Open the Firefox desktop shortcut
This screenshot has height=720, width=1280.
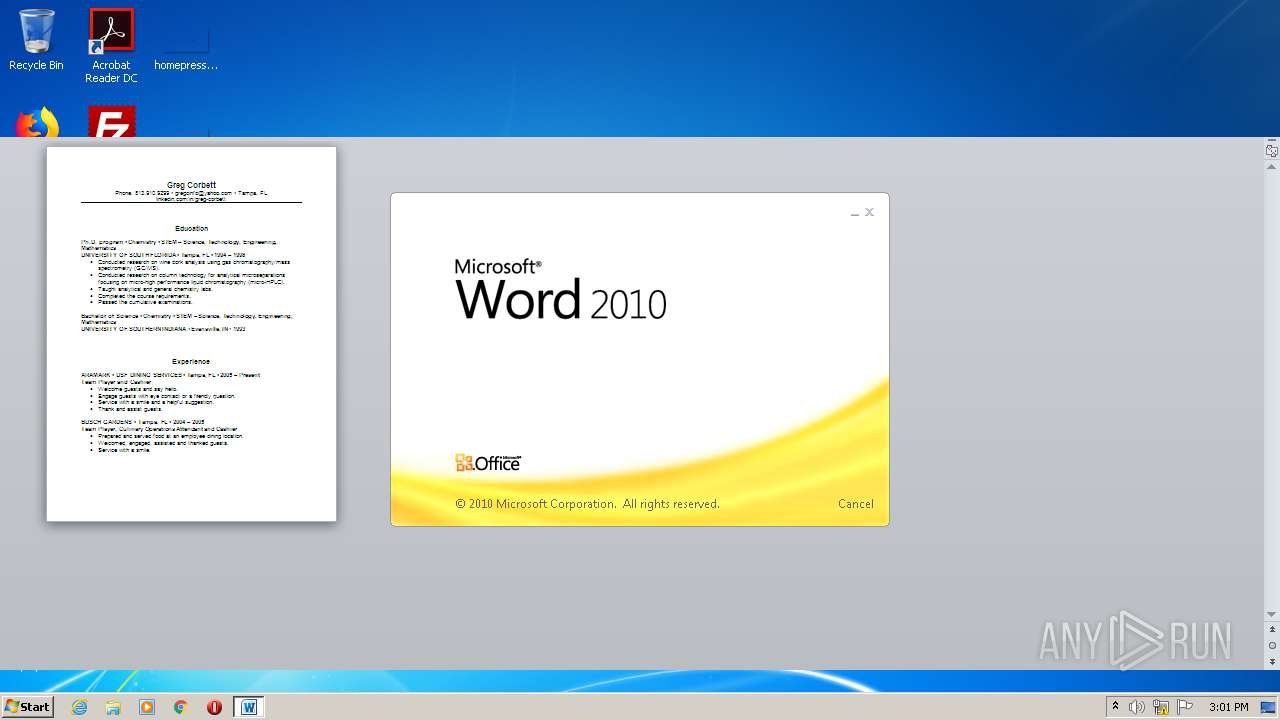[37, 122]
